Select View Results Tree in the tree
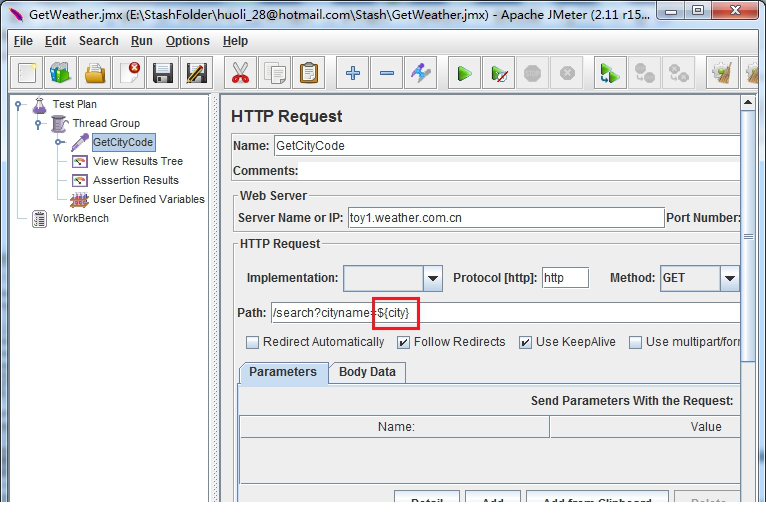The image size is (766, 522). pos(137,161)
